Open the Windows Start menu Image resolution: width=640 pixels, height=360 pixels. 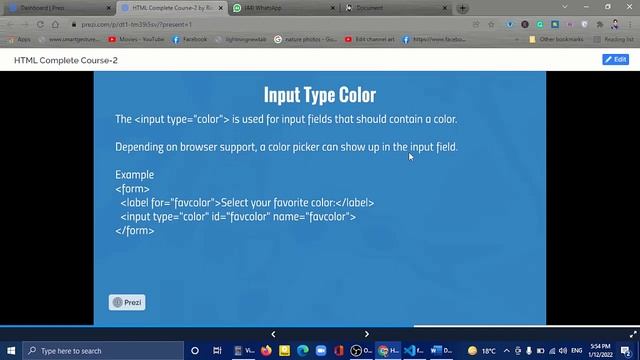click(11, 351)
